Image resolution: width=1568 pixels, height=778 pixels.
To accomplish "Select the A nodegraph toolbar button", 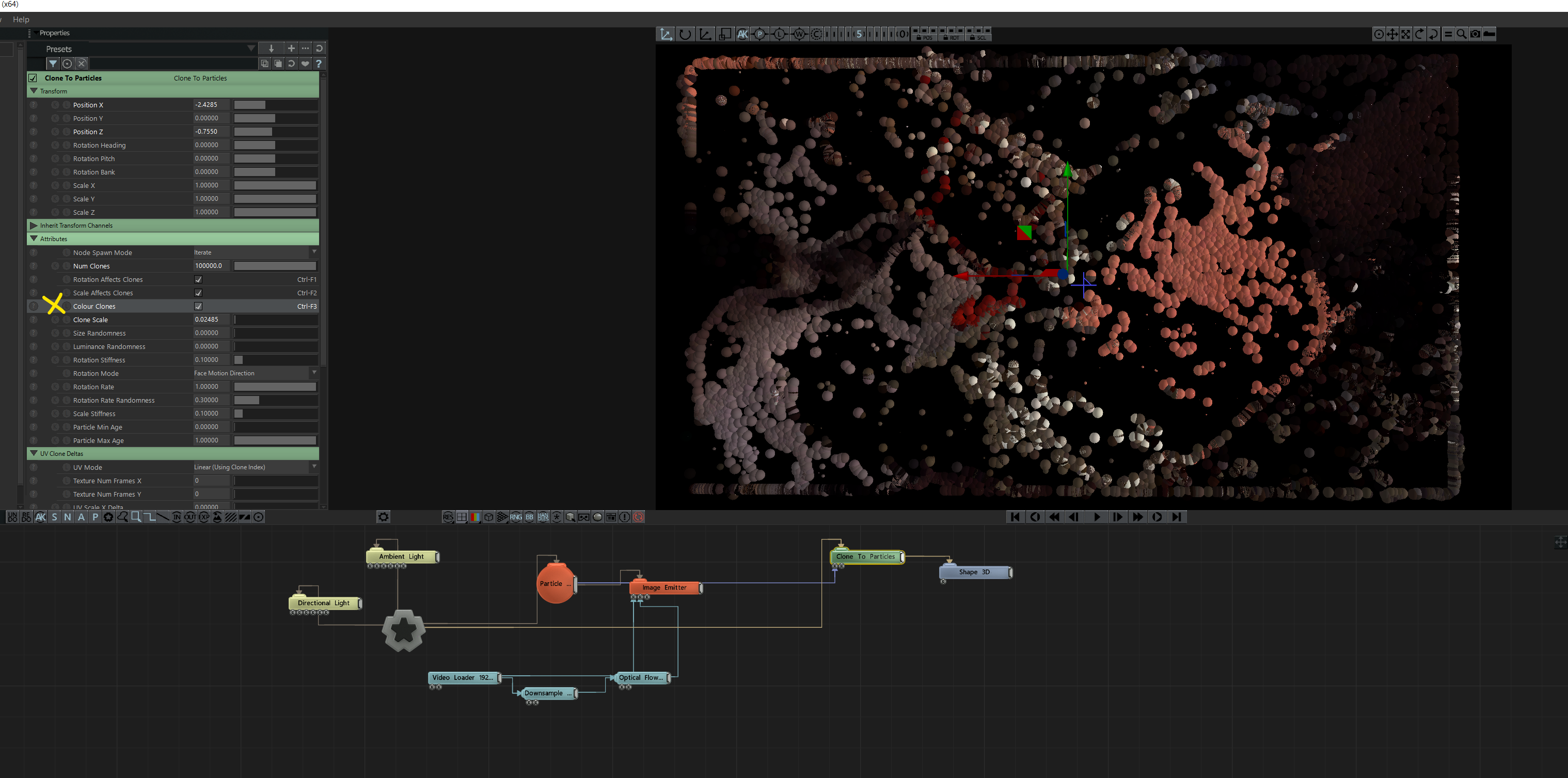I will click(x=81, y=517).
